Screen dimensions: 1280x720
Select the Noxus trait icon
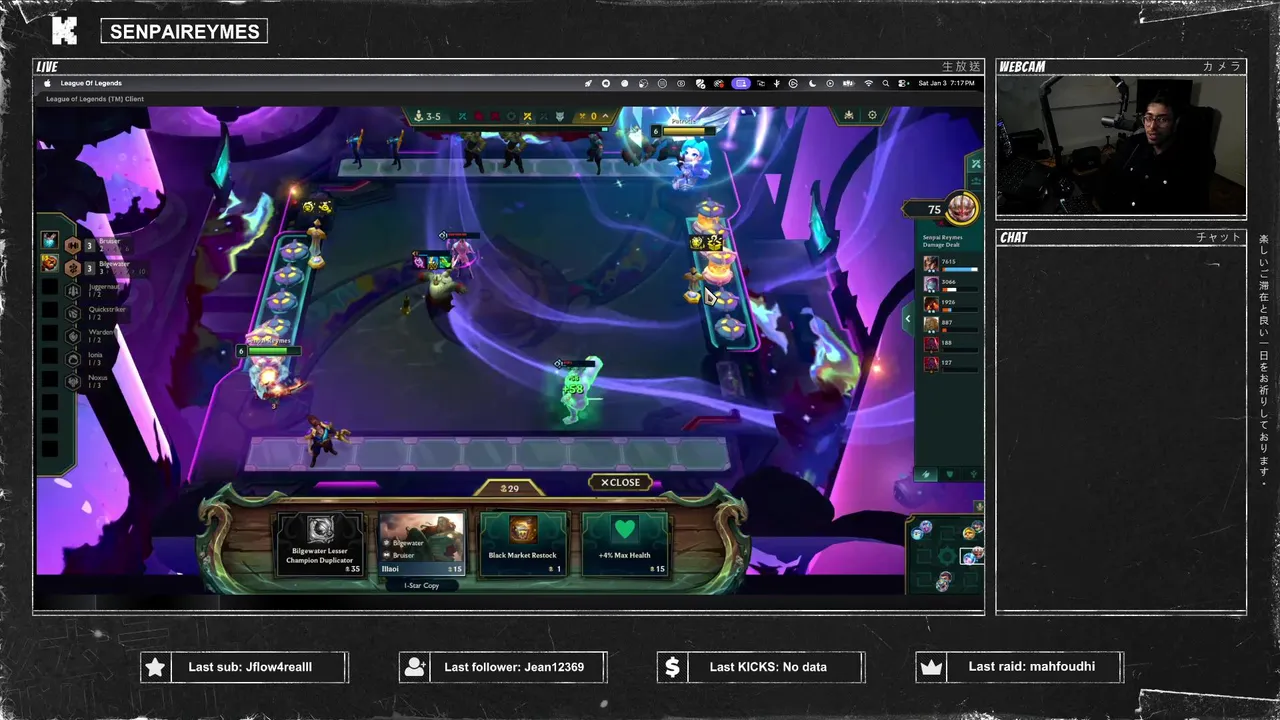[x=73, y=382]
